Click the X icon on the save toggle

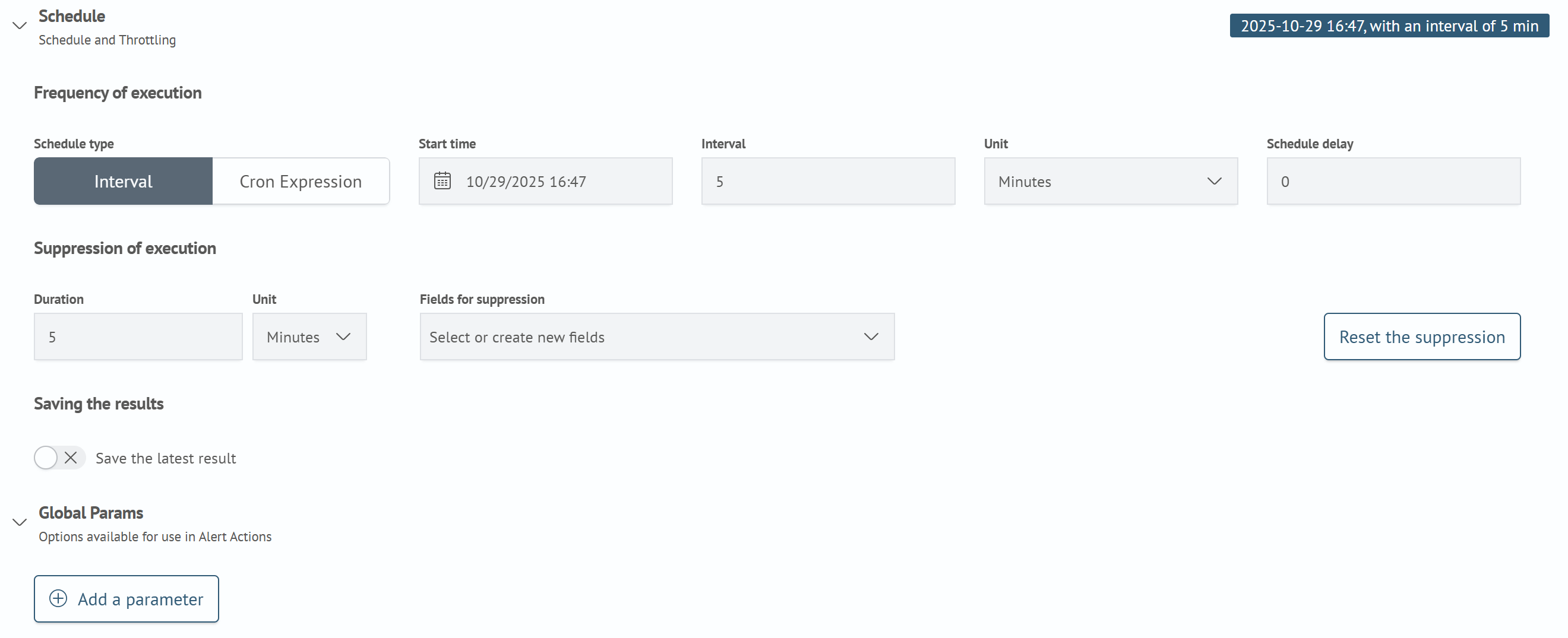pos(71,458)
